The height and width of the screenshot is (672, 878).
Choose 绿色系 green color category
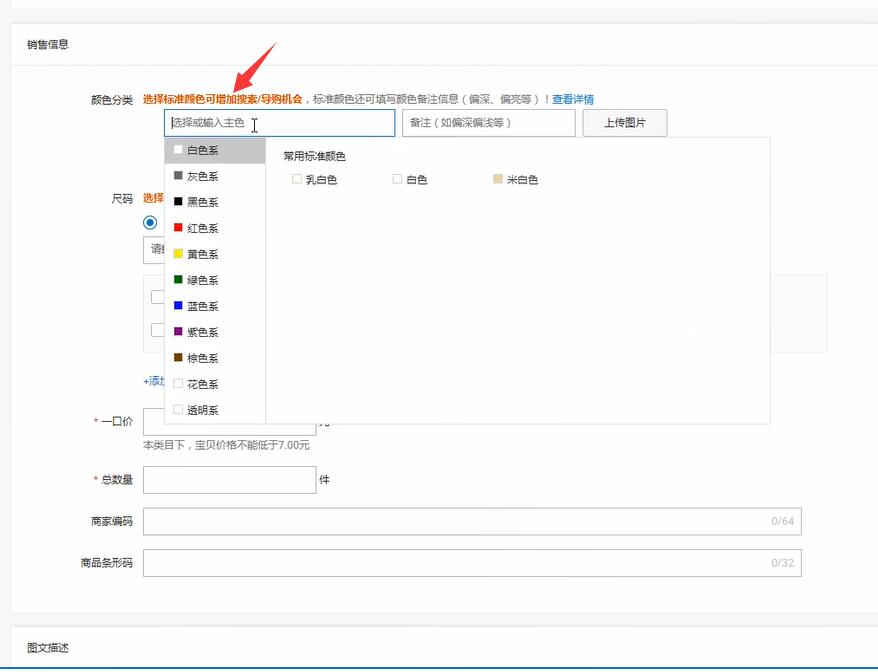click(x=202, y=280)
